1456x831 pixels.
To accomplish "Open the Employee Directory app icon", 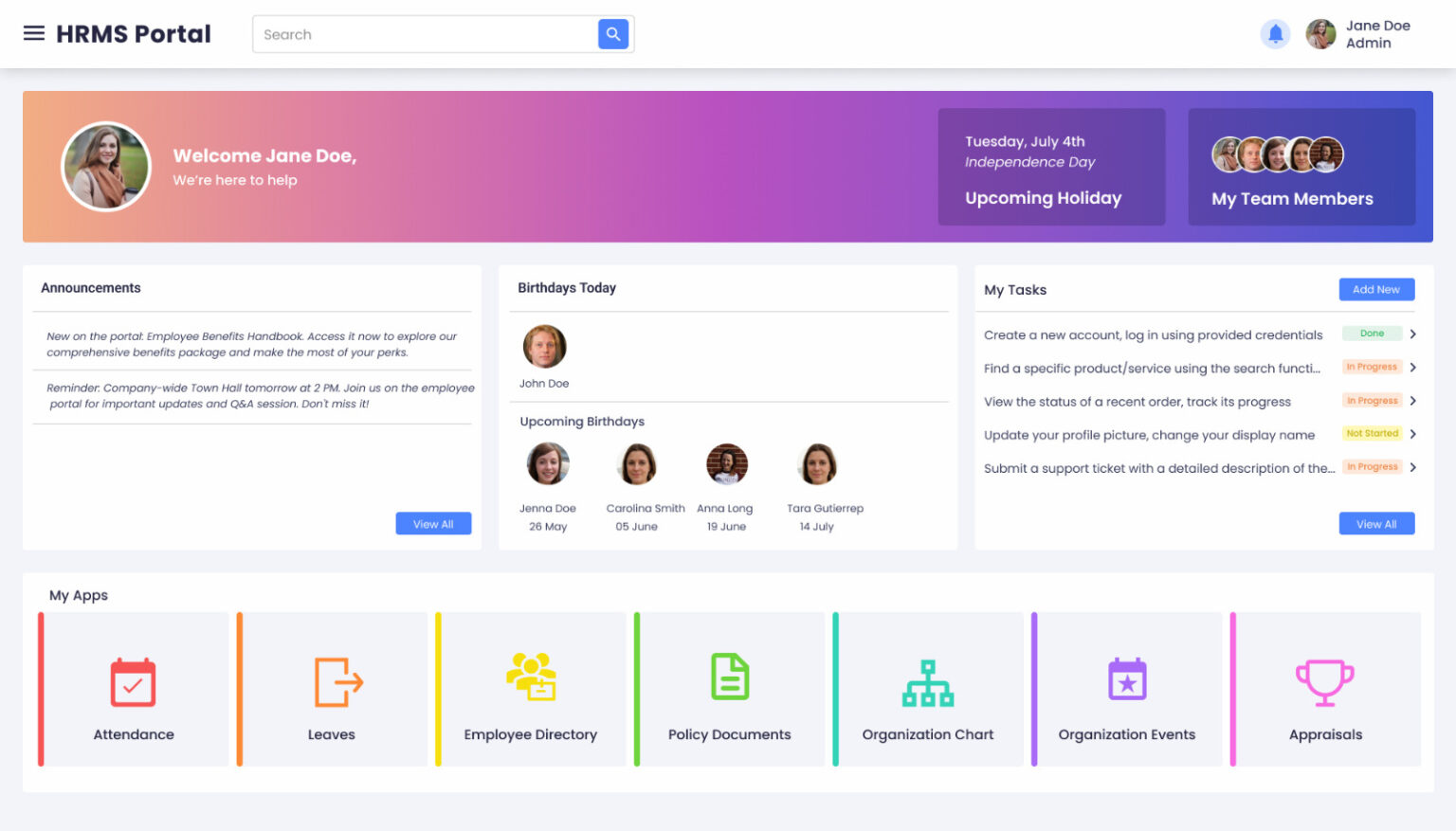I will 531,677.
